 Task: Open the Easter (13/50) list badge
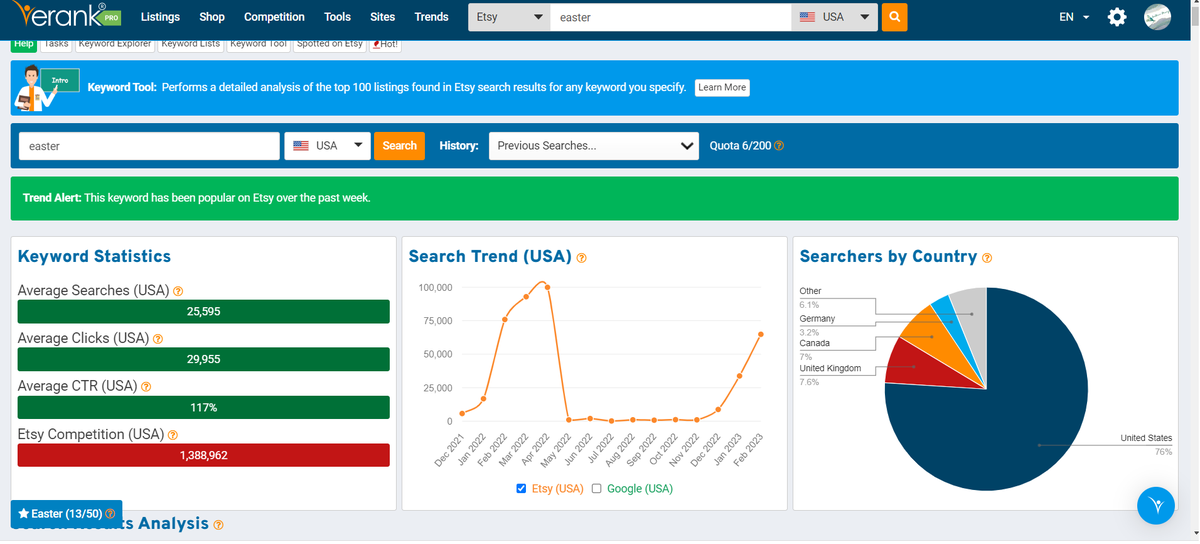(66, 514)
